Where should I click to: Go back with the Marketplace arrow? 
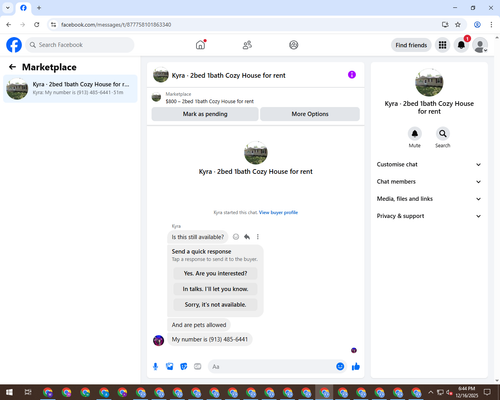[12, 67]
